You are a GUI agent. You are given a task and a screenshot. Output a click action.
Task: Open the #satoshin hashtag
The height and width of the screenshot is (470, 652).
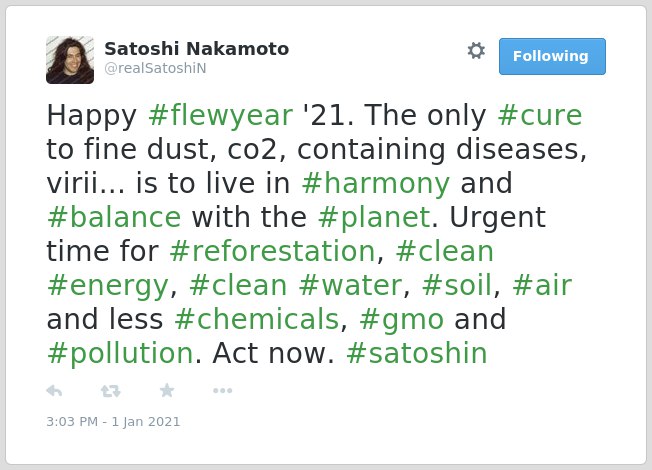coord(417,353)
